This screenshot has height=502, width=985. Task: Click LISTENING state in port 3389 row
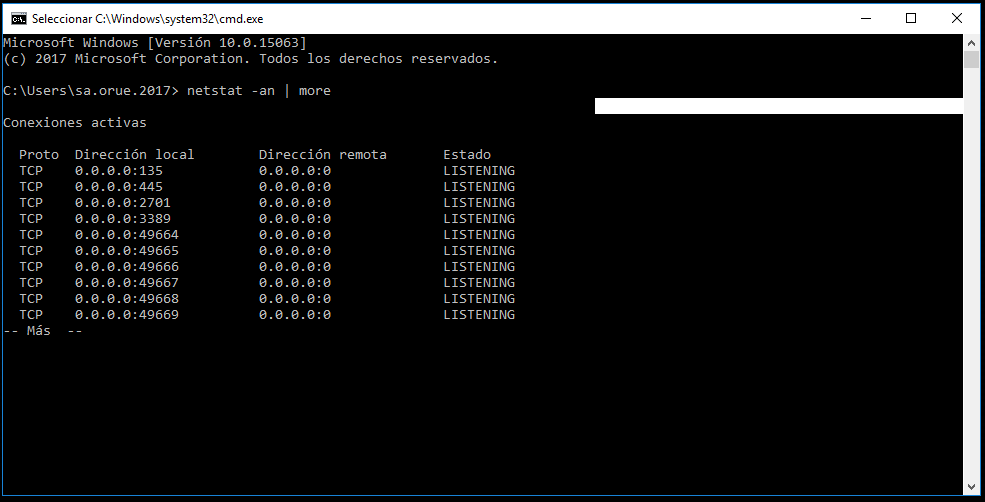point(479,219)
